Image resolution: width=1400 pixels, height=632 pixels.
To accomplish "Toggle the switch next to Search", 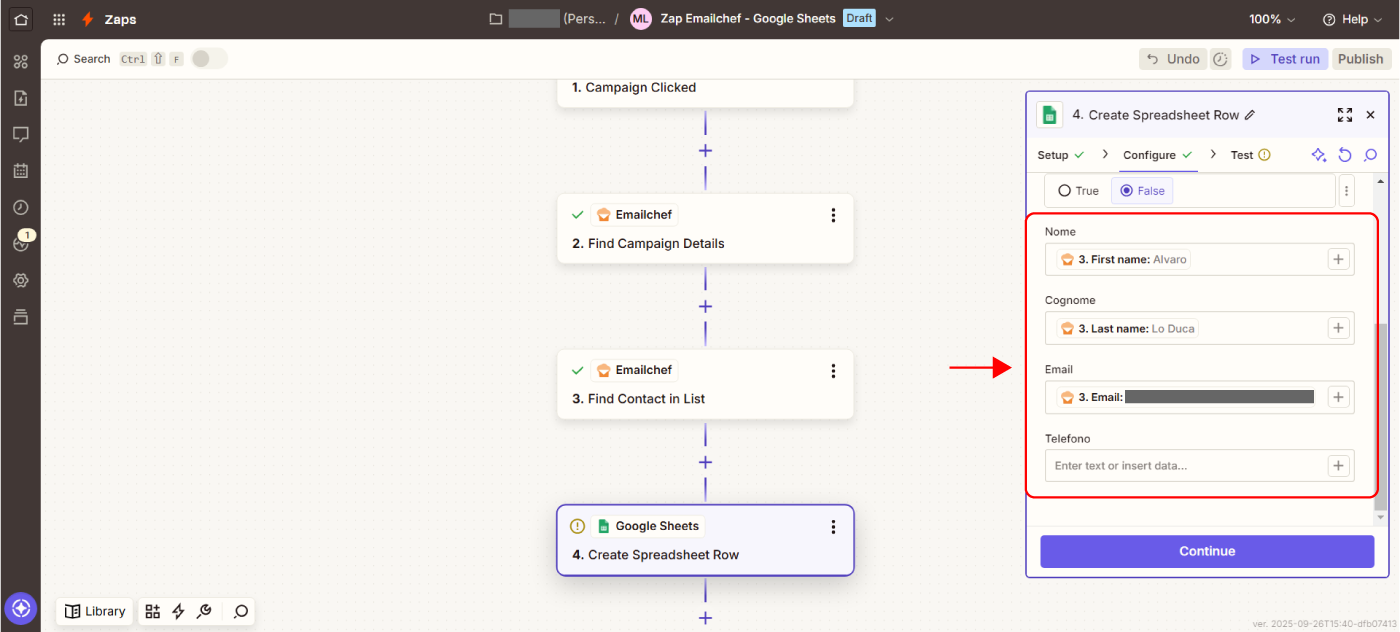I will [209, 59].
